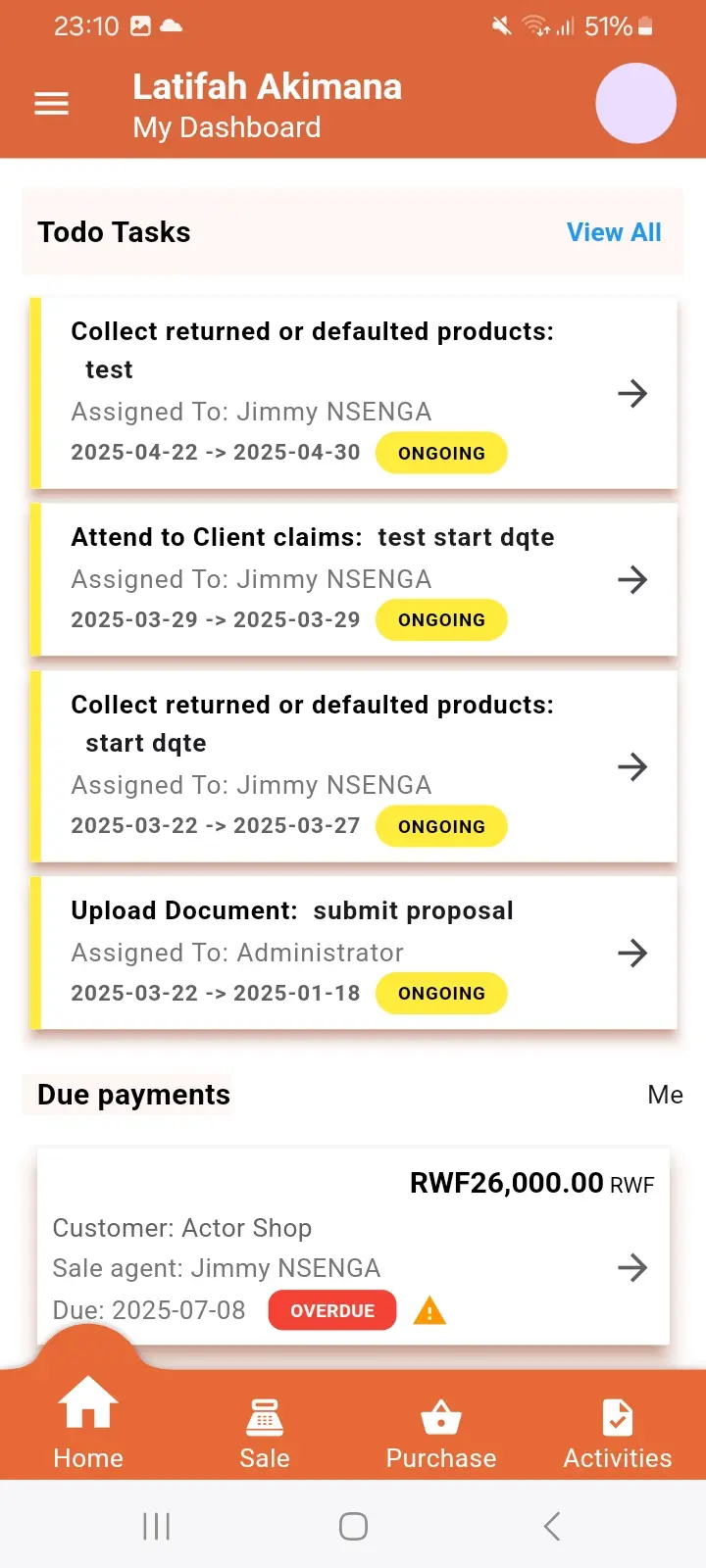The width and height of the screenshot is (706, 1568).
Task: Switch to the Sale tab
Action: 265,1434
